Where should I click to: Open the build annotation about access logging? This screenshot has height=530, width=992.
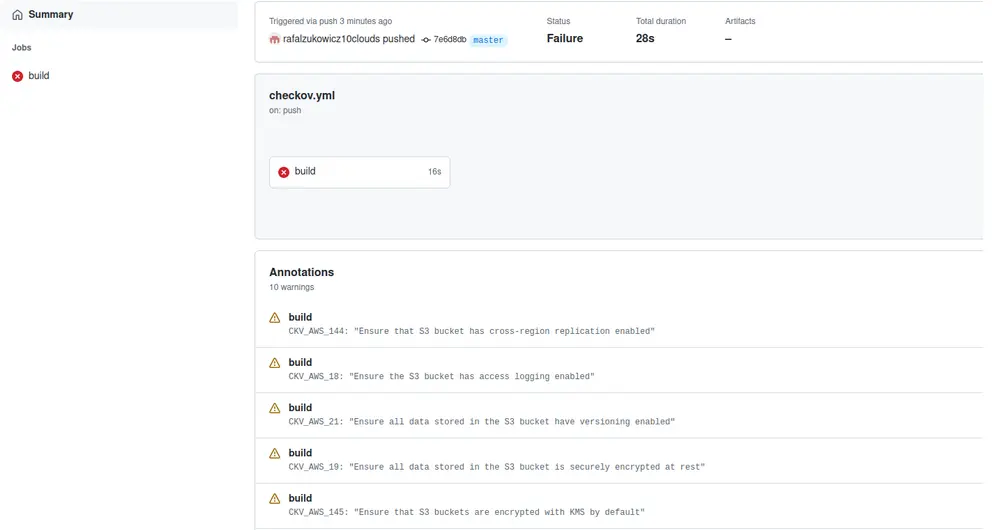pyautogui.click(x=300, y=362)
